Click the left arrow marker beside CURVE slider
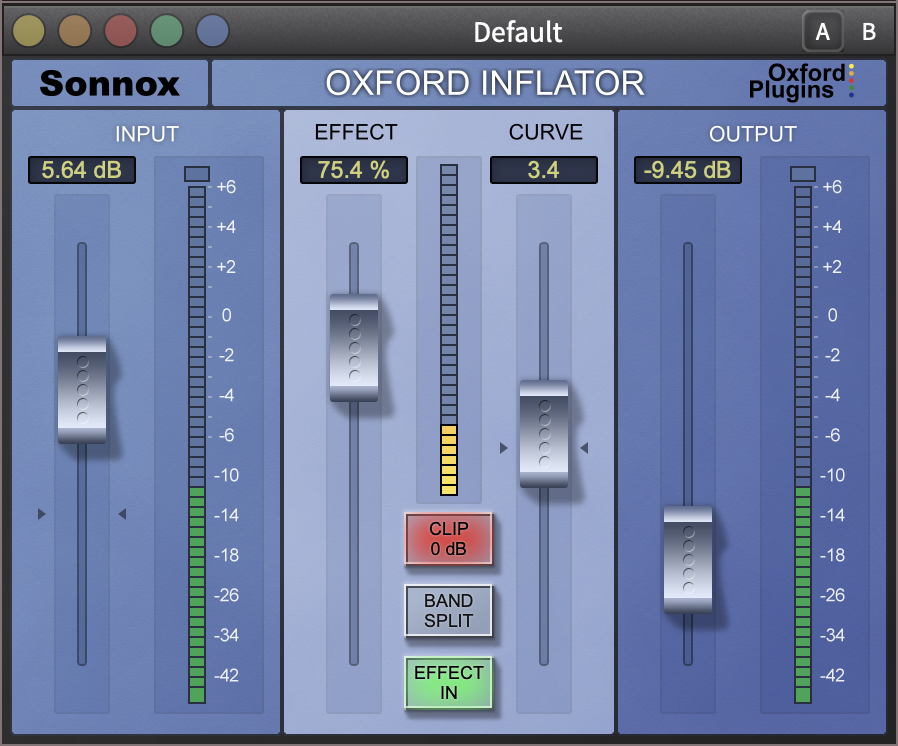 (505, 447)
